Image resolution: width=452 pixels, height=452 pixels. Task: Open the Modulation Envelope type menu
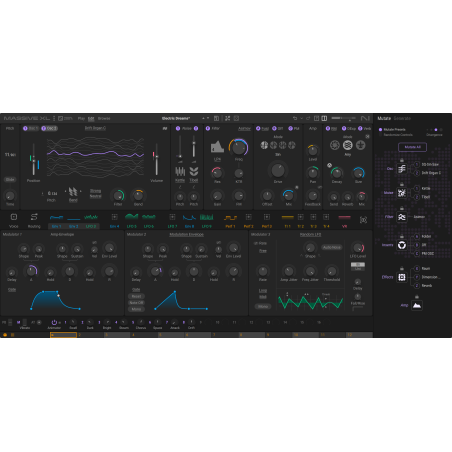186,234
